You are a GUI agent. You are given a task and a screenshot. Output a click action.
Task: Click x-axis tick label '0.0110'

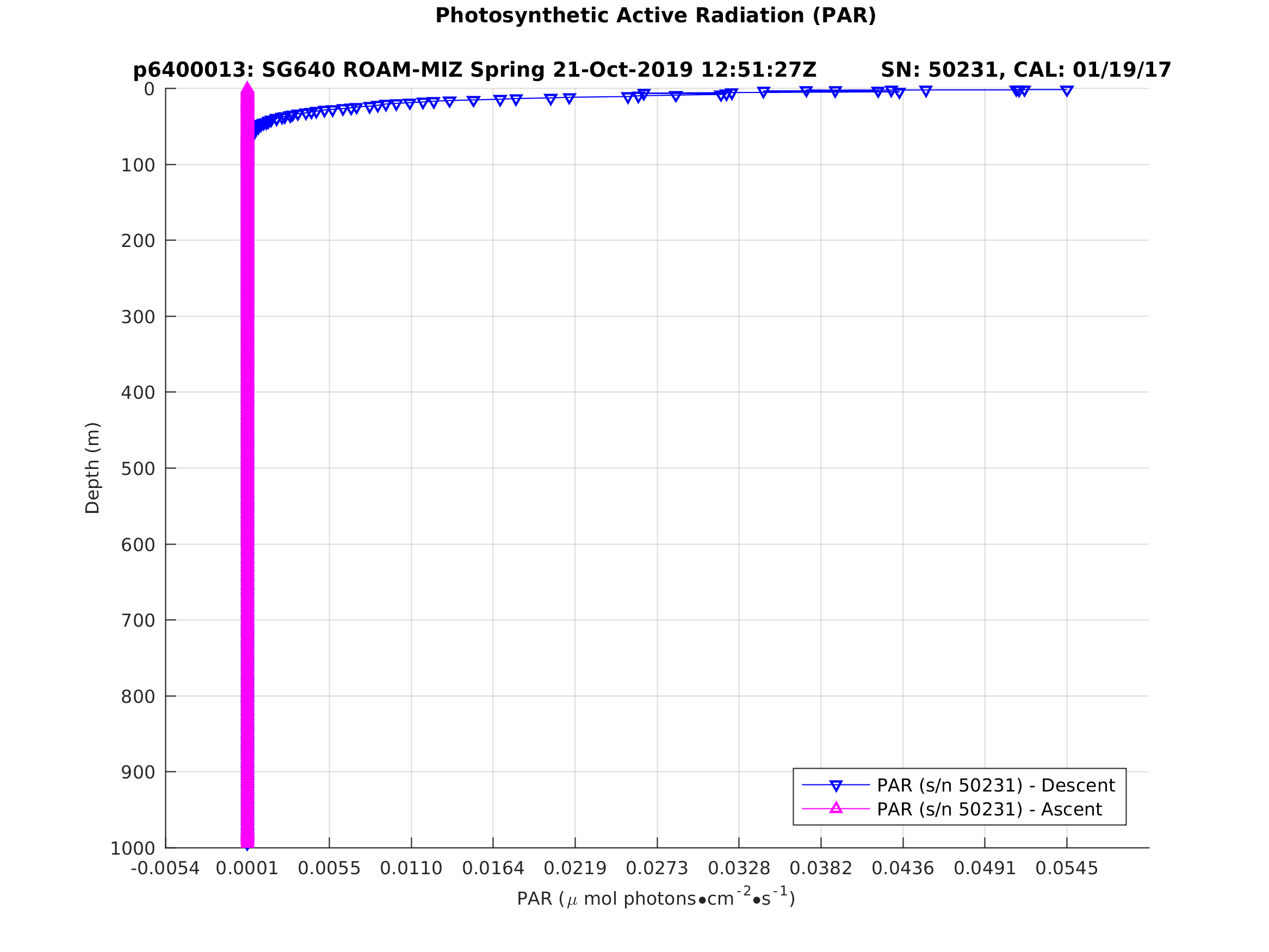click(411, 868)
